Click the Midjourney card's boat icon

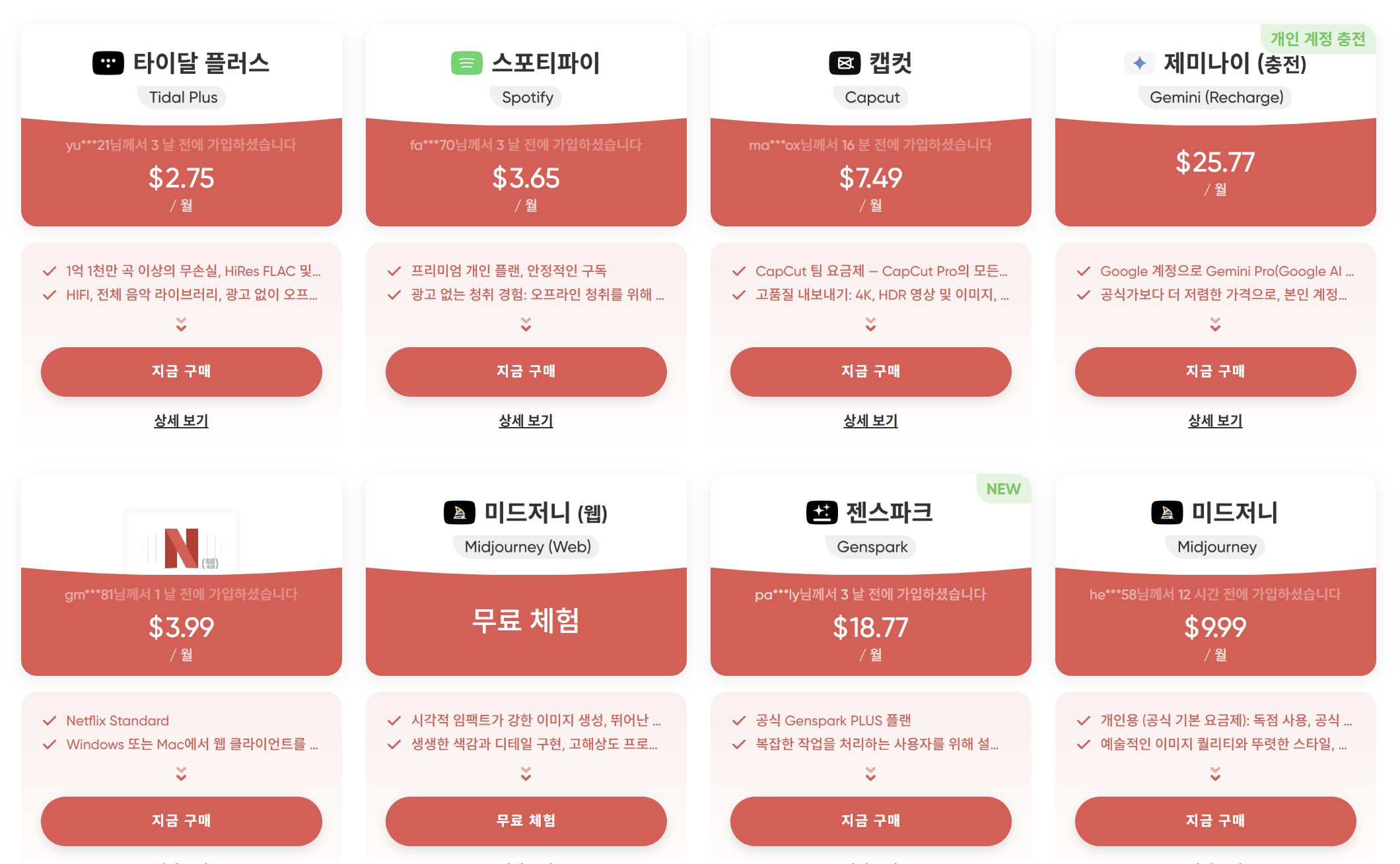tap(1168, 513)
